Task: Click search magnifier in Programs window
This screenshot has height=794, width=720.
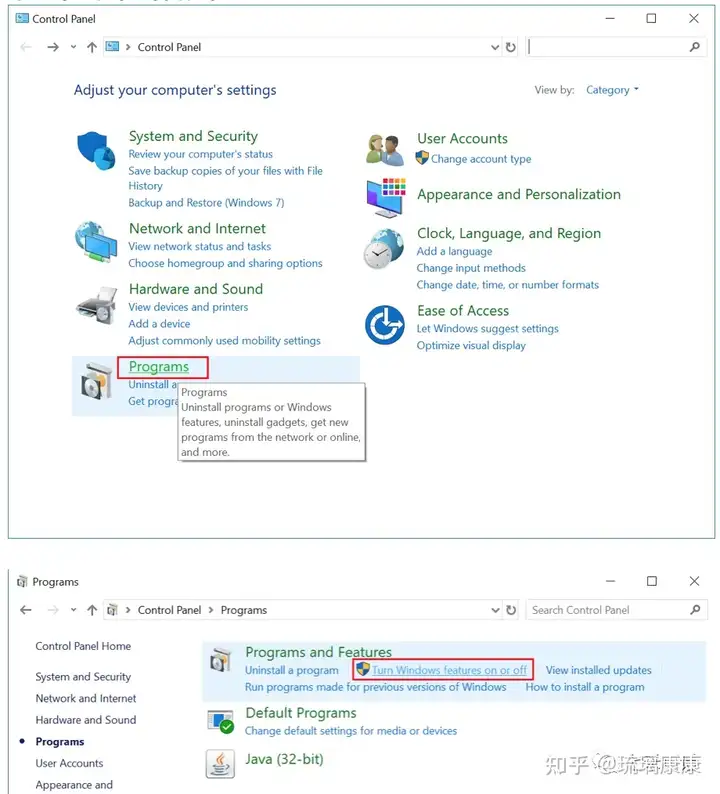Action: [x=695, y=610]
